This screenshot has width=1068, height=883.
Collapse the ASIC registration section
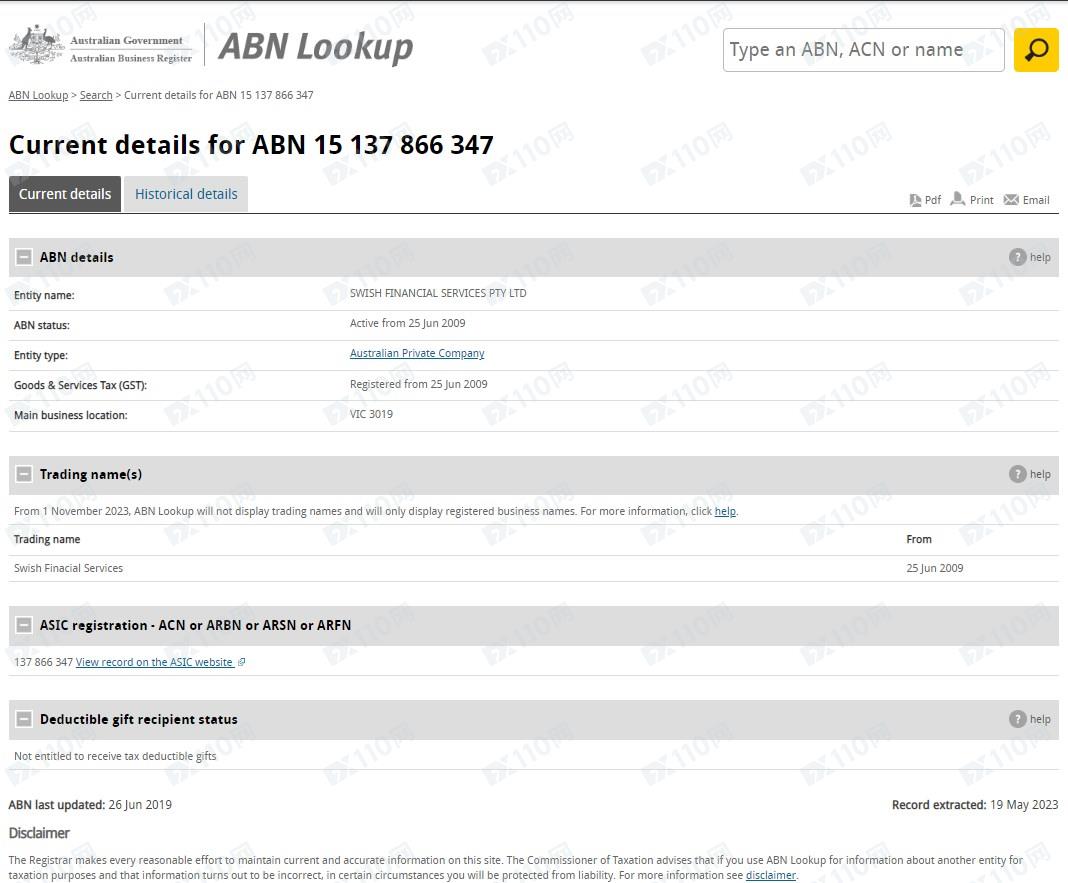(x=24, y=625)
